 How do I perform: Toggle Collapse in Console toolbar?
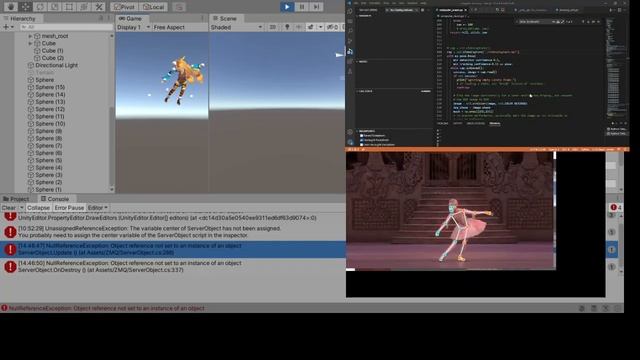(38, 208)
